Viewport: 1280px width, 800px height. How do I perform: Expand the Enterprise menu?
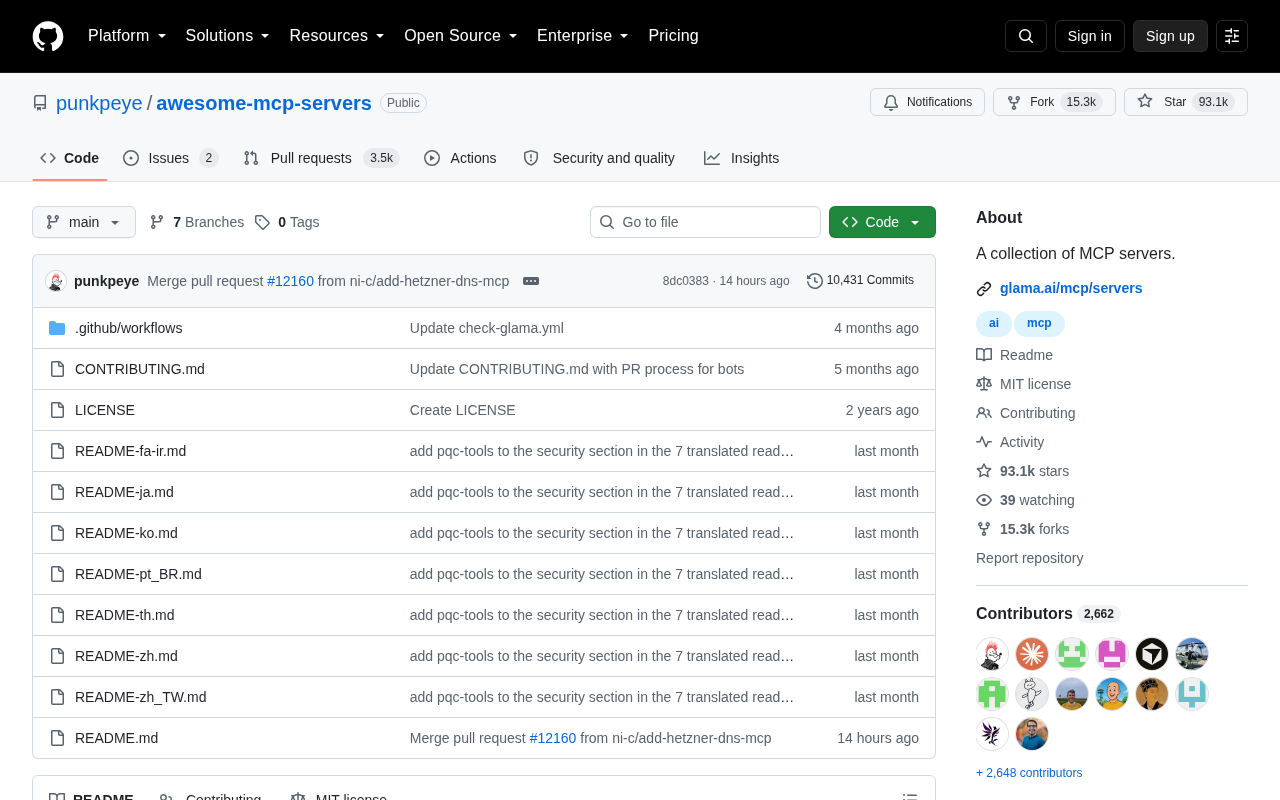pos(583,36)
